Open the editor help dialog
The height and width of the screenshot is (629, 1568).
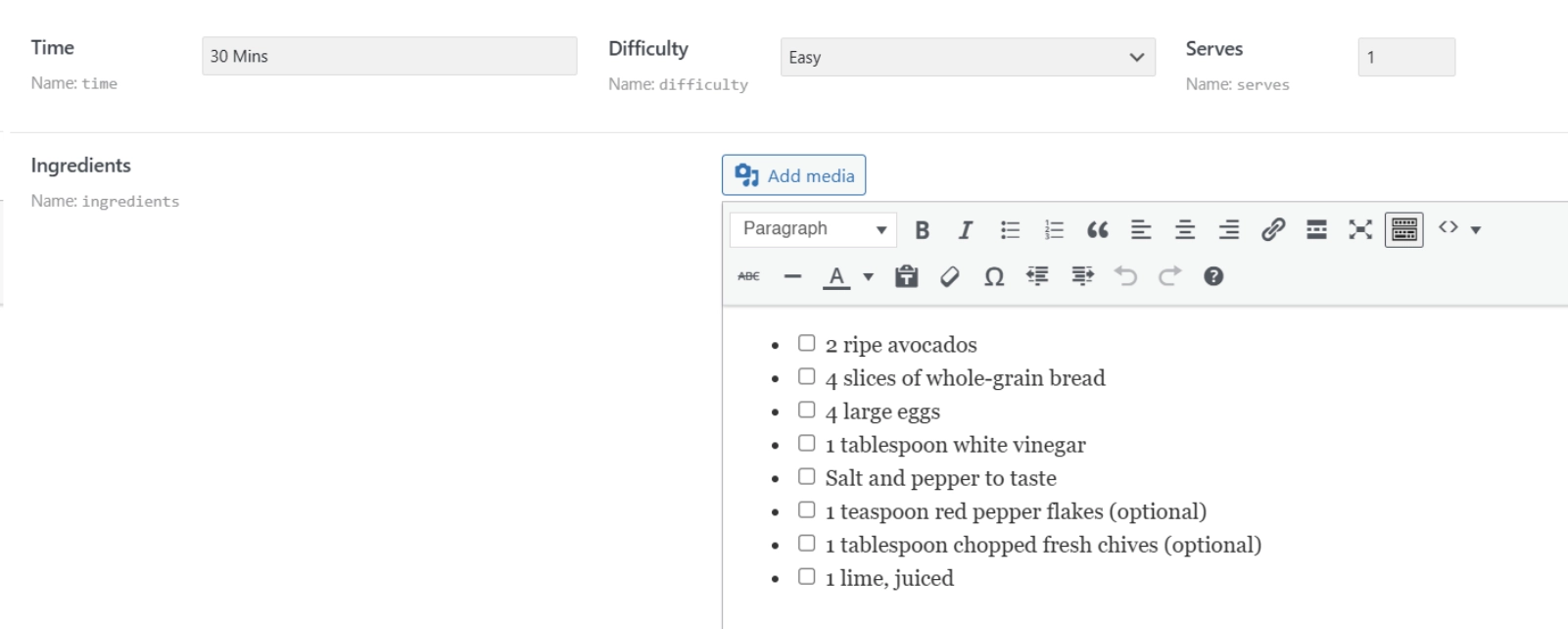coord(1212,276)
